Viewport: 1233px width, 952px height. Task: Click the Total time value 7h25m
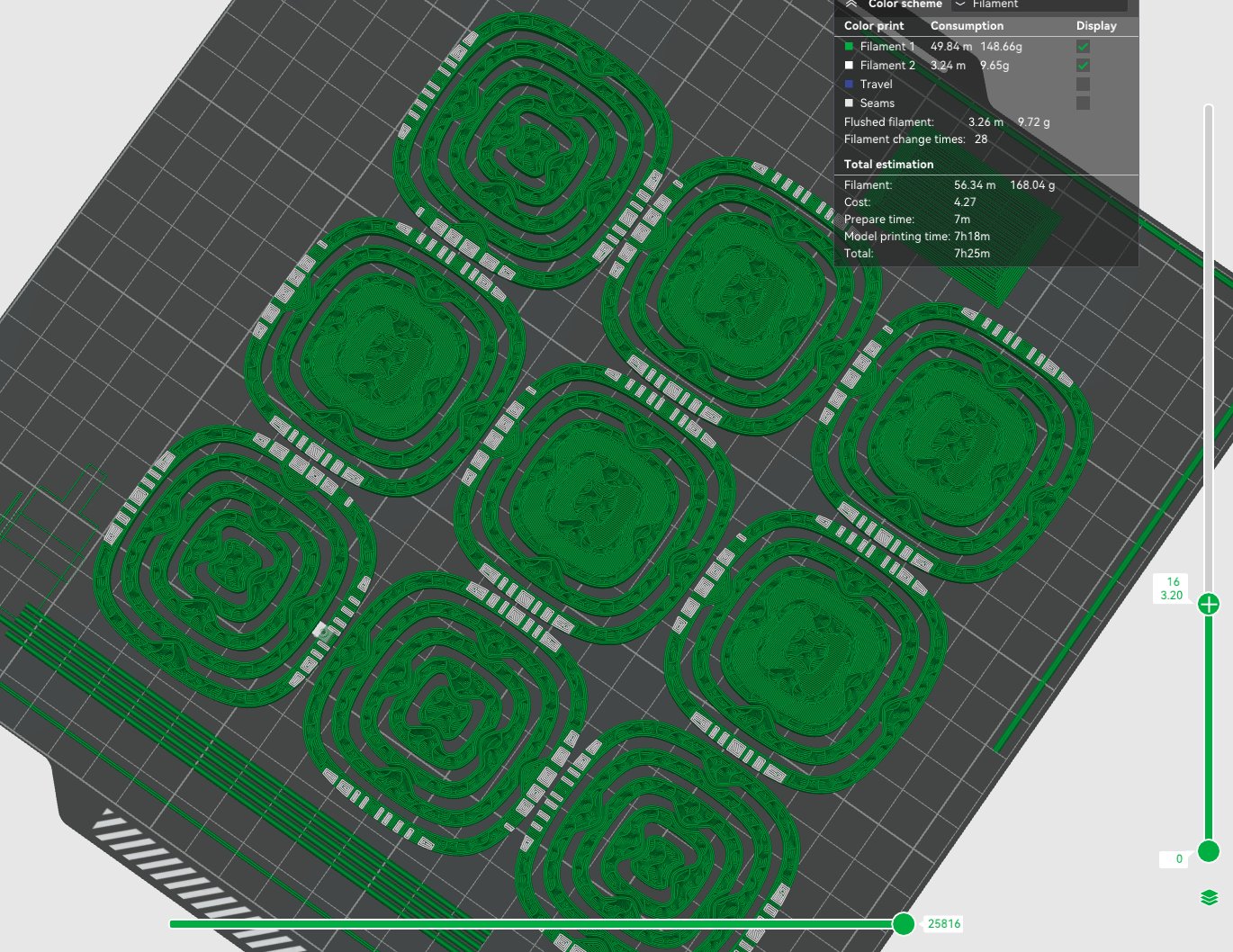[x=972, y=253]
